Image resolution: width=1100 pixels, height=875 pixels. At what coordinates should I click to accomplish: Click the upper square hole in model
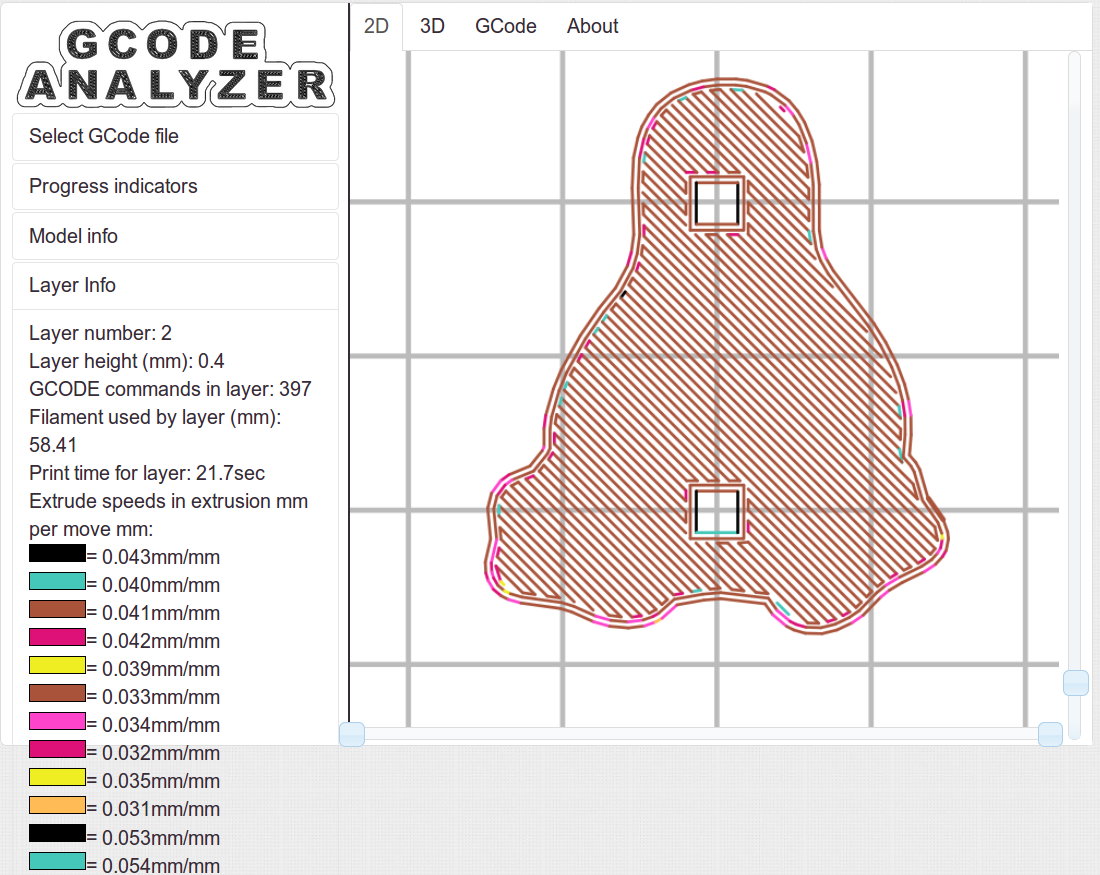click(717, 203)
